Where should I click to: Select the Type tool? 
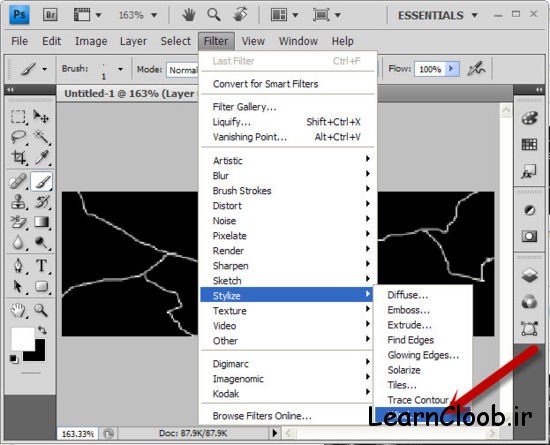41,266
